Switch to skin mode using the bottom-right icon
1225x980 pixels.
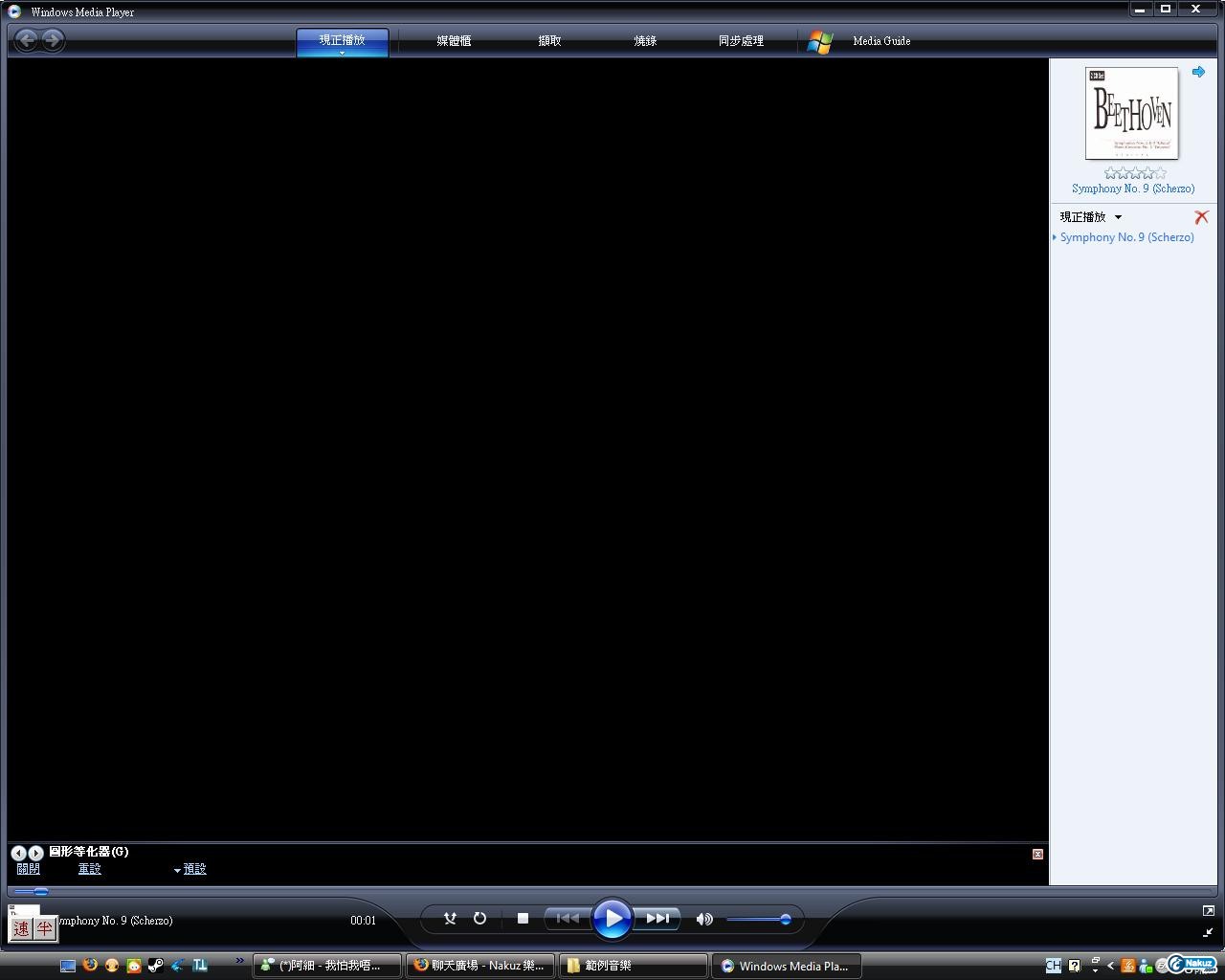coord(1208,932)
